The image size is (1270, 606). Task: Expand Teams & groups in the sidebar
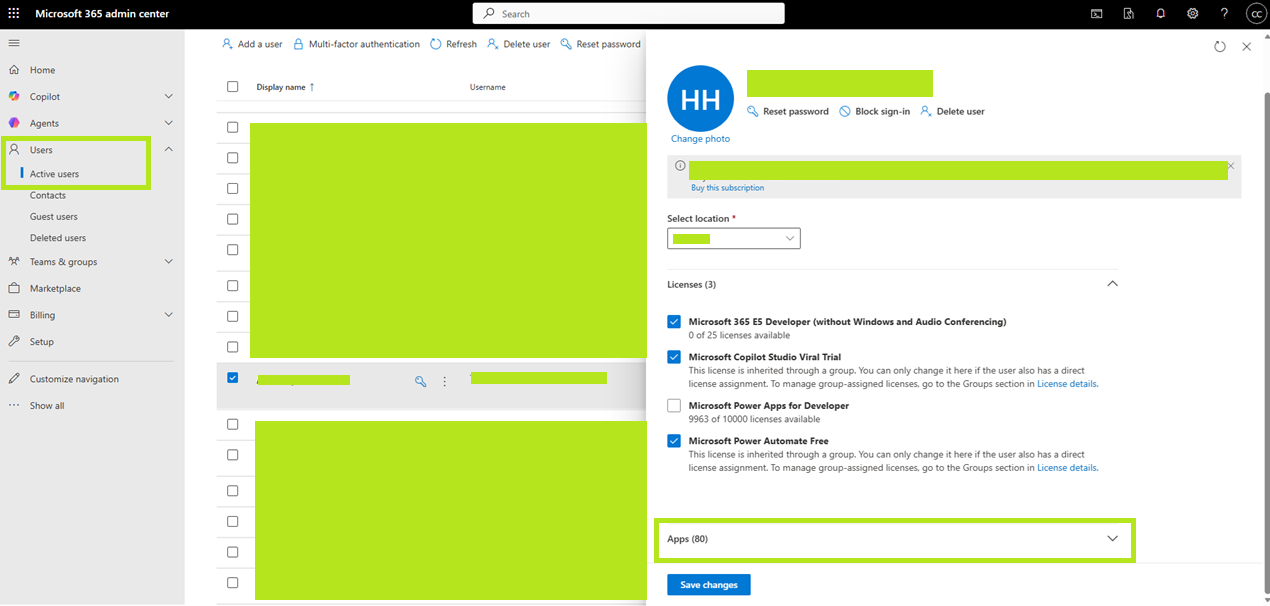coord(168,262)
